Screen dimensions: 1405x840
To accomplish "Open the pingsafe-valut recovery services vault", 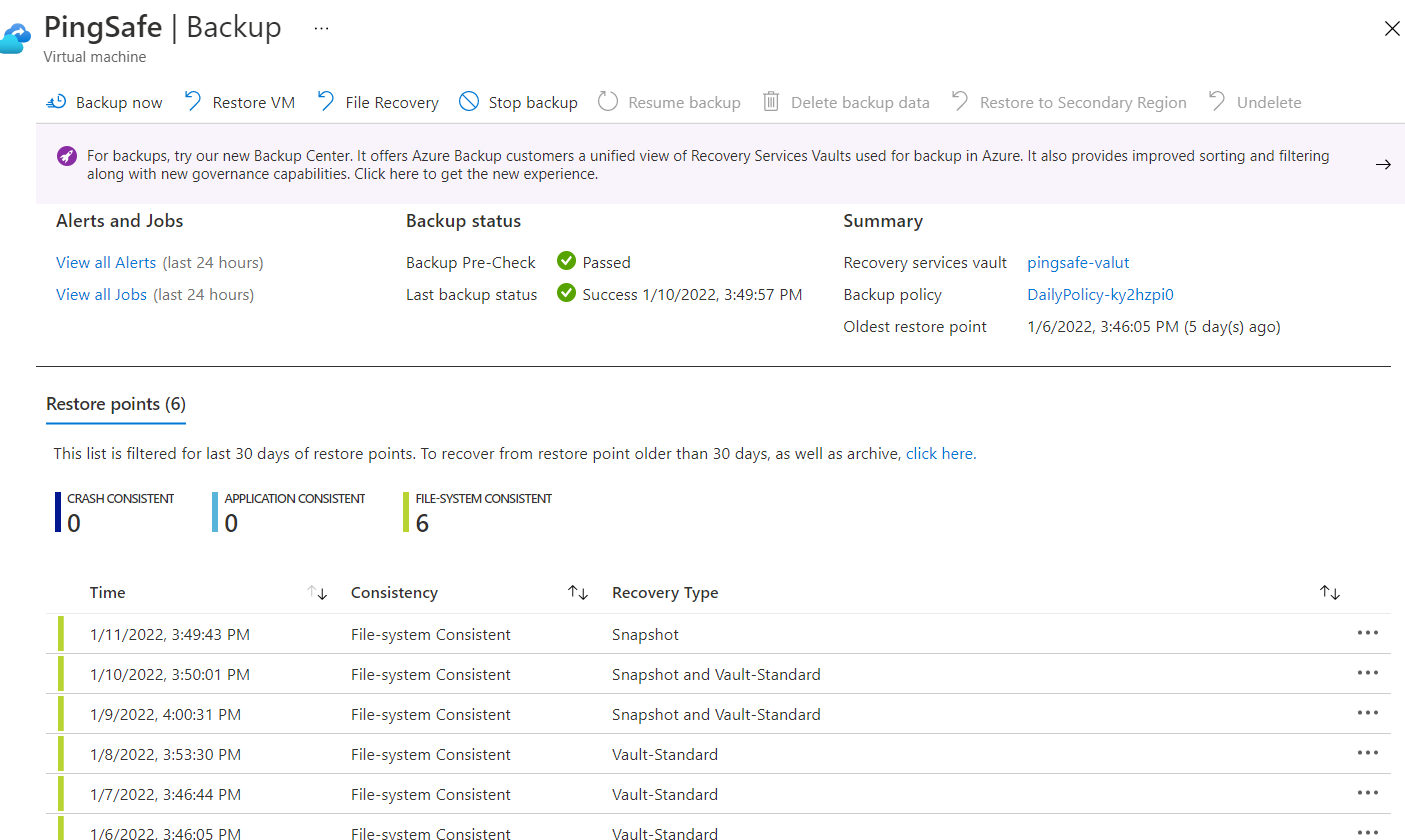I will pos(1078,263).
